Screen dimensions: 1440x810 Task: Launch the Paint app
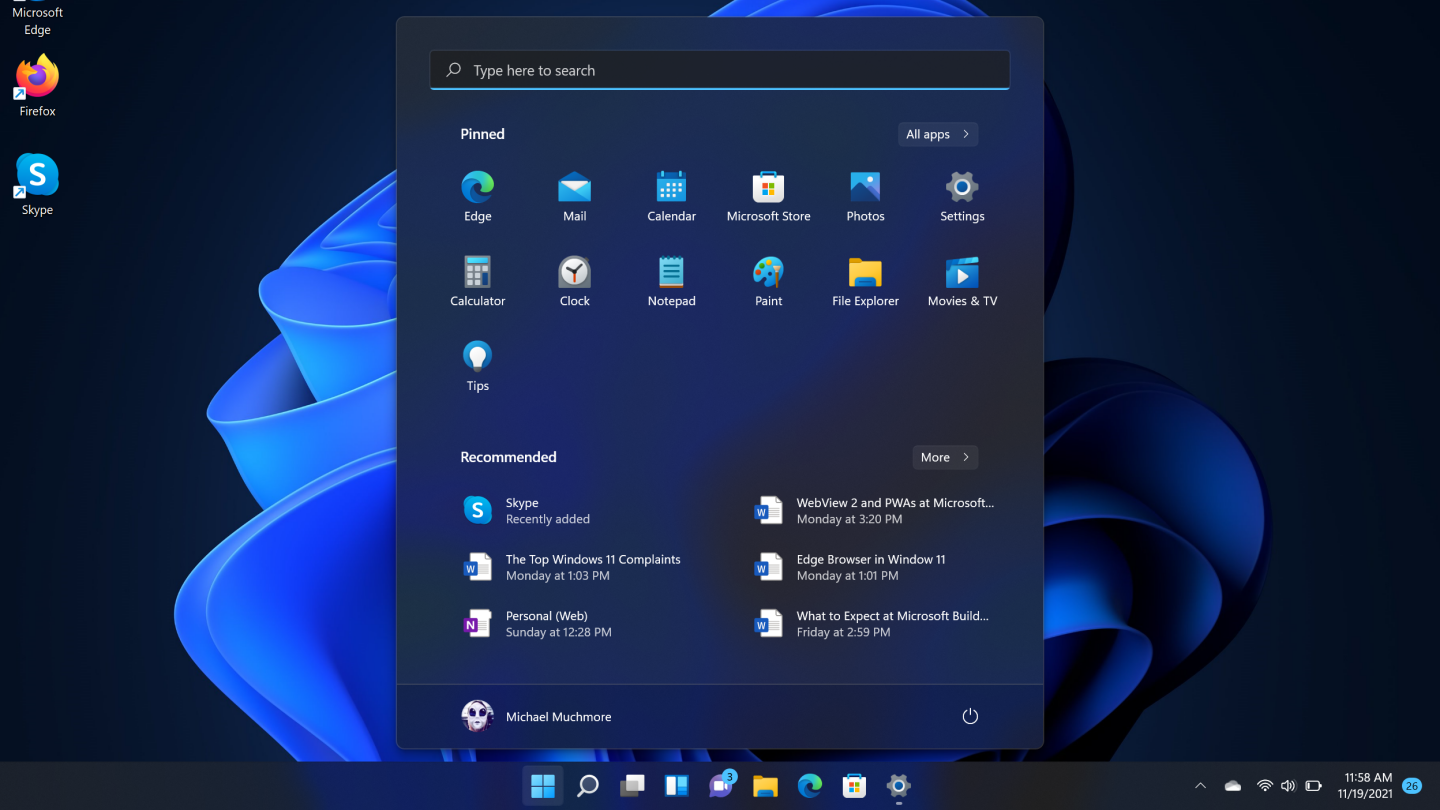click(768, 280)
